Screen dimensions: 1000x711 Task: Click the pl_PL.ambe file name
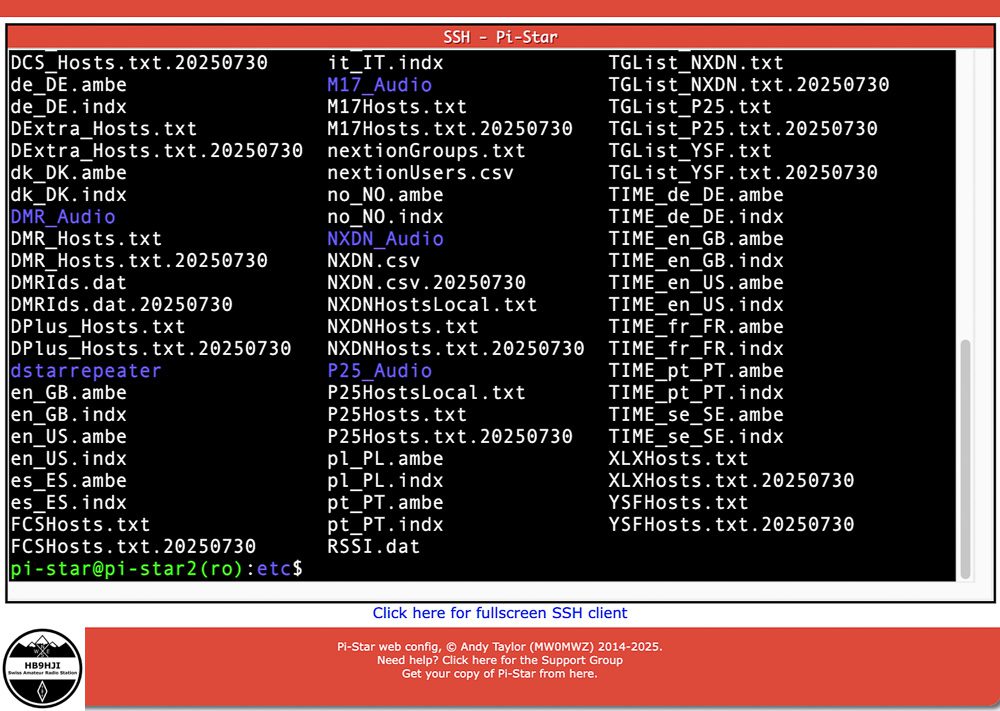coord(385,458)
